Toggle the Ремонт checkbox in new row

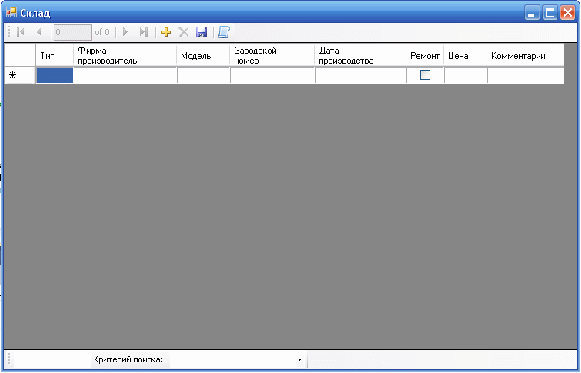point(425,75)
